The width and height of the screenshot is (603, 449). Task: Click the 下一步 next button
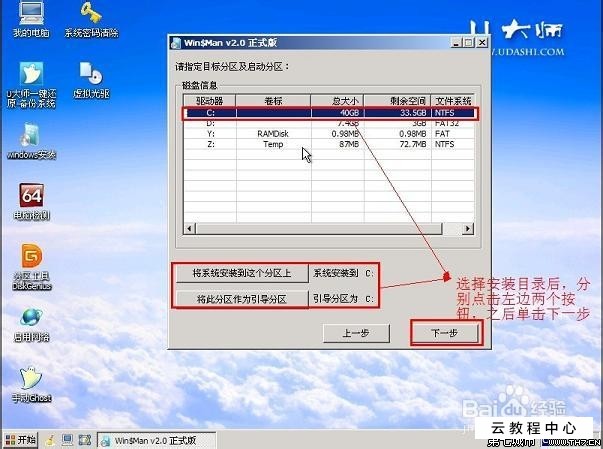pyautogui.click(x=445, y=333)
